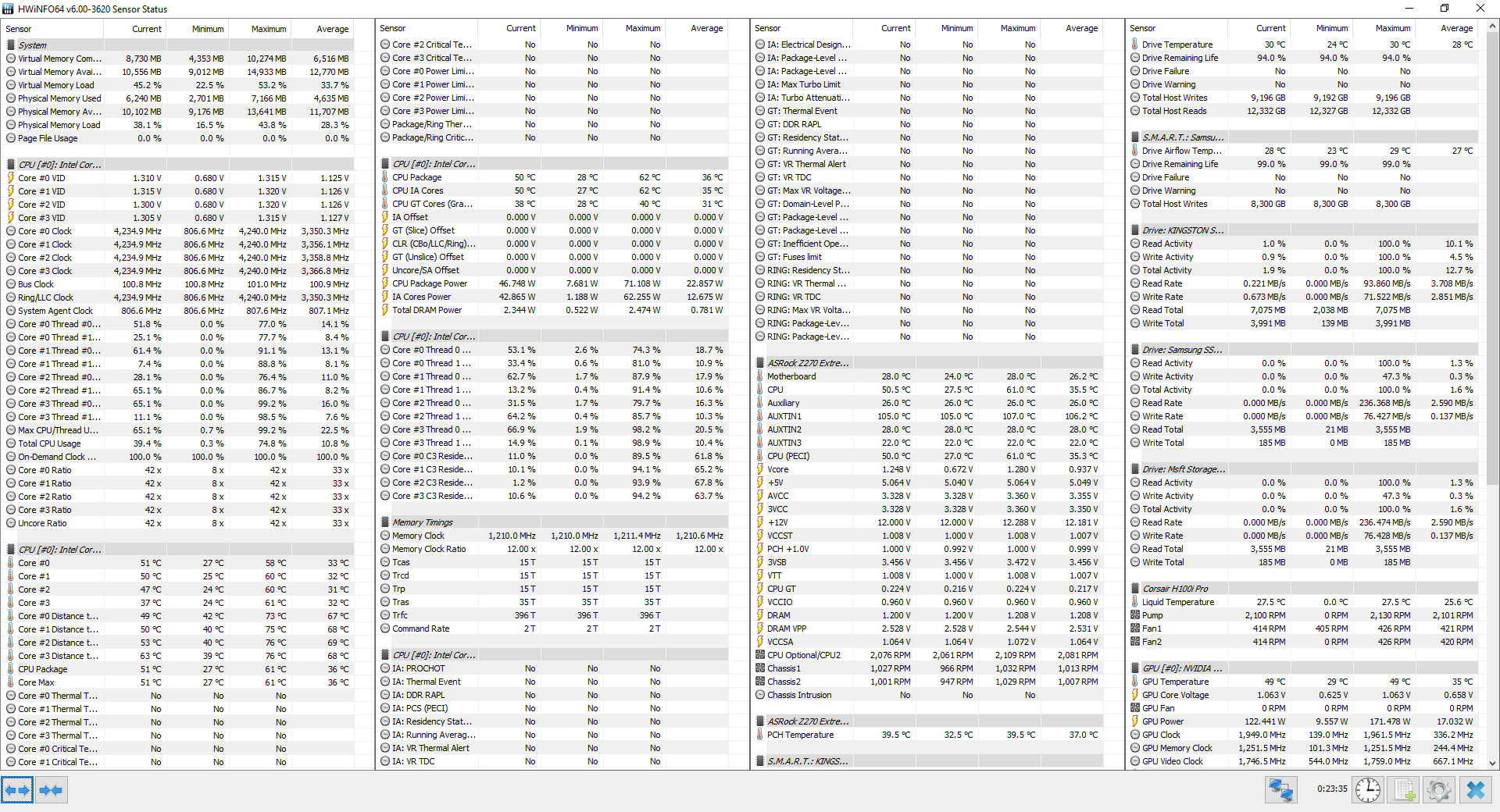Start logging with the sheet-plus icon
The height and width of the screenshot is (812, 1500).
coord(1404,790)
